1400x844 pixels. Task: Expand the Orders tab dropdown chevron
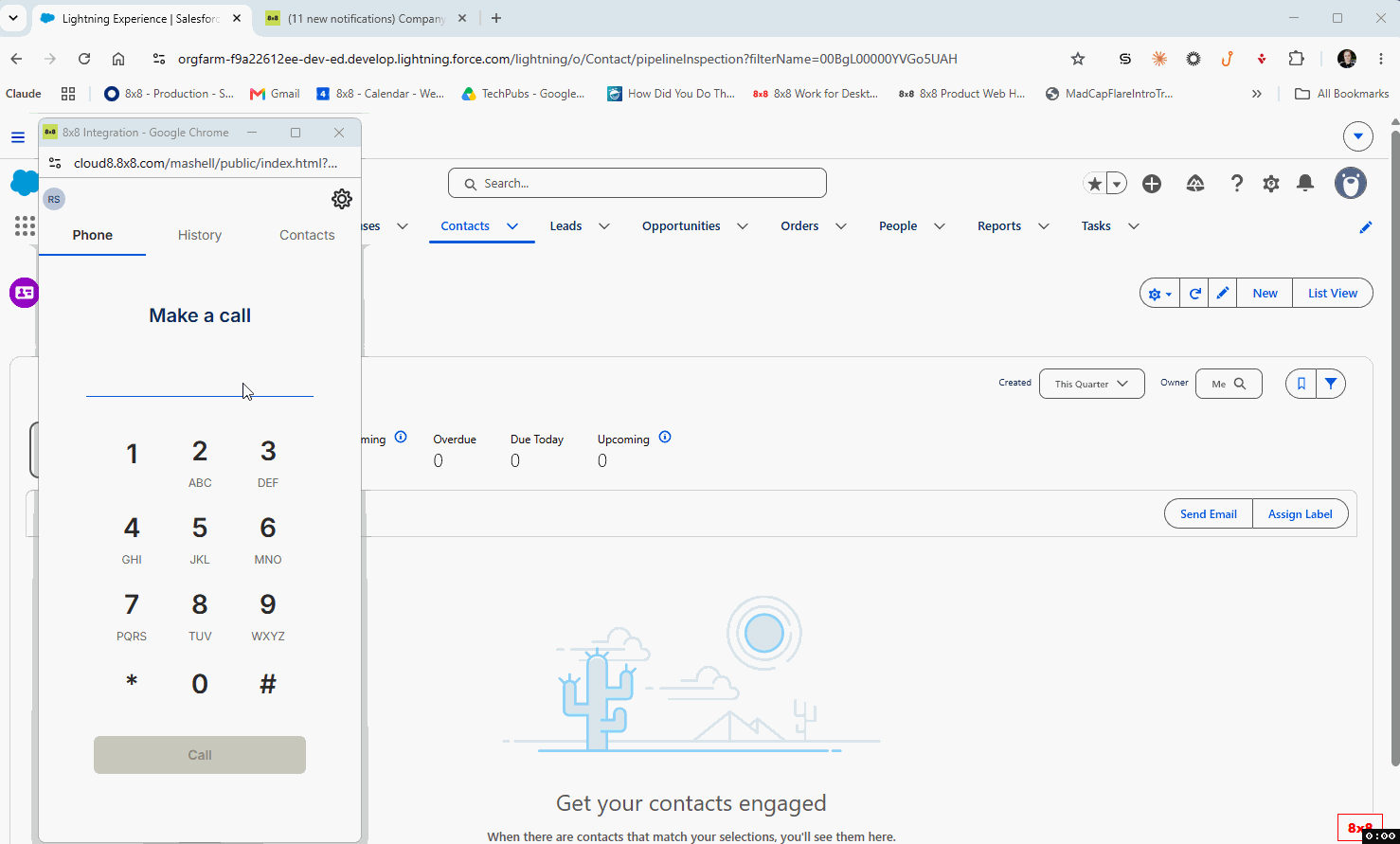(x=841, y=226)
